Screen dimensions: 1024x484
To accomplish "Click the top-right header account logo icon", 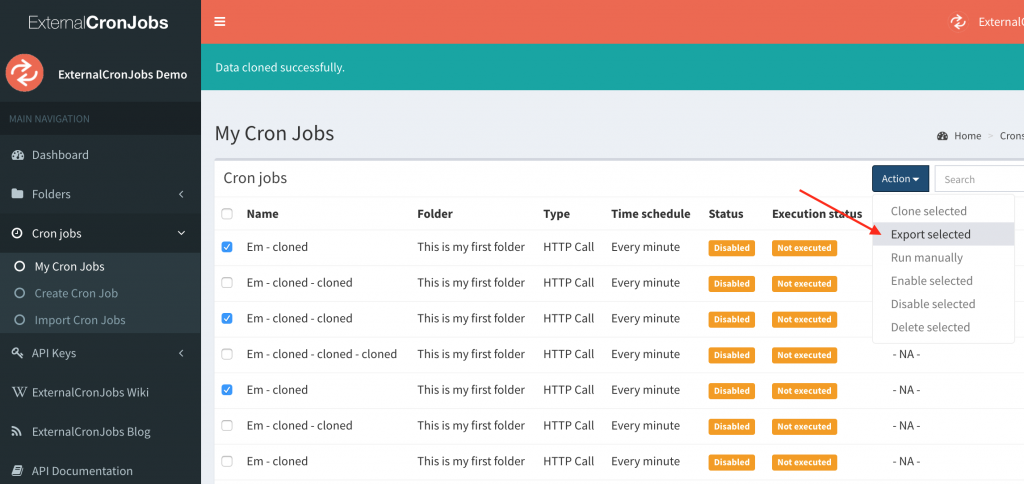I will click(958, 22).
